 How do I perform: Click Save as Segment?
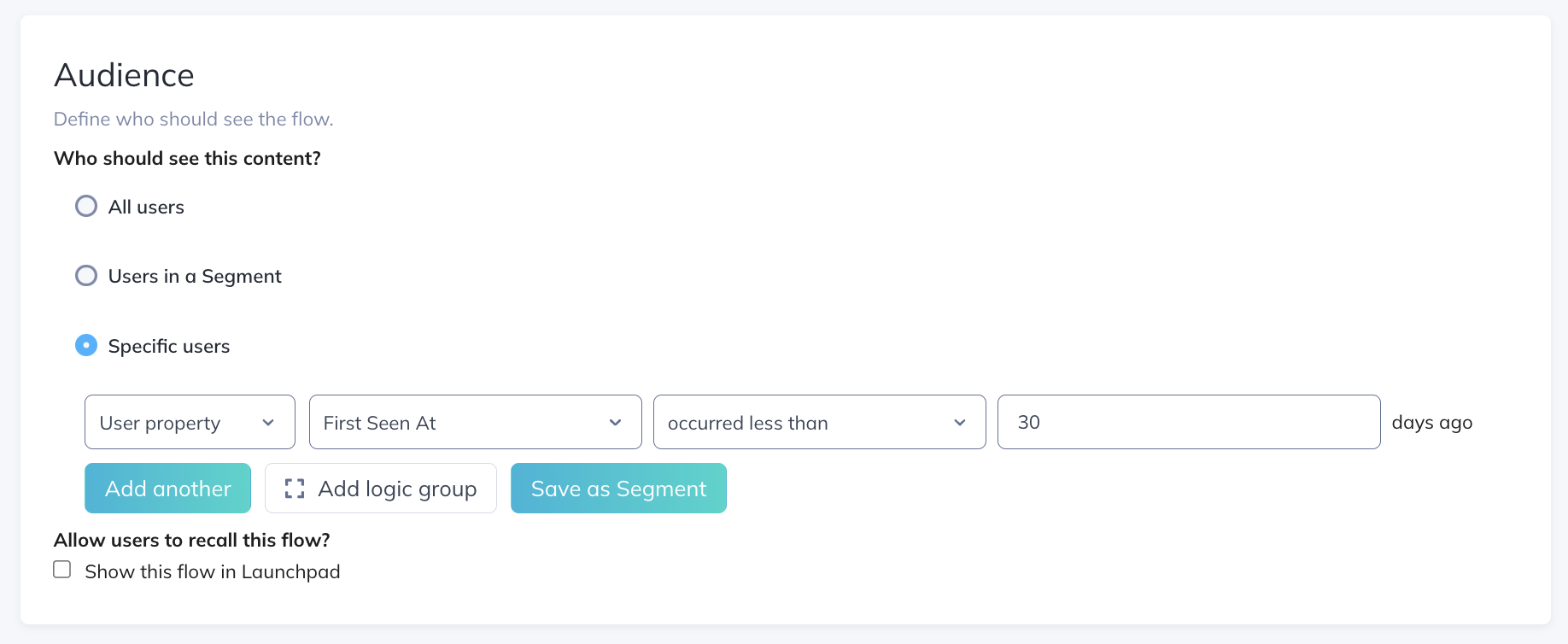tap(618, 488)
